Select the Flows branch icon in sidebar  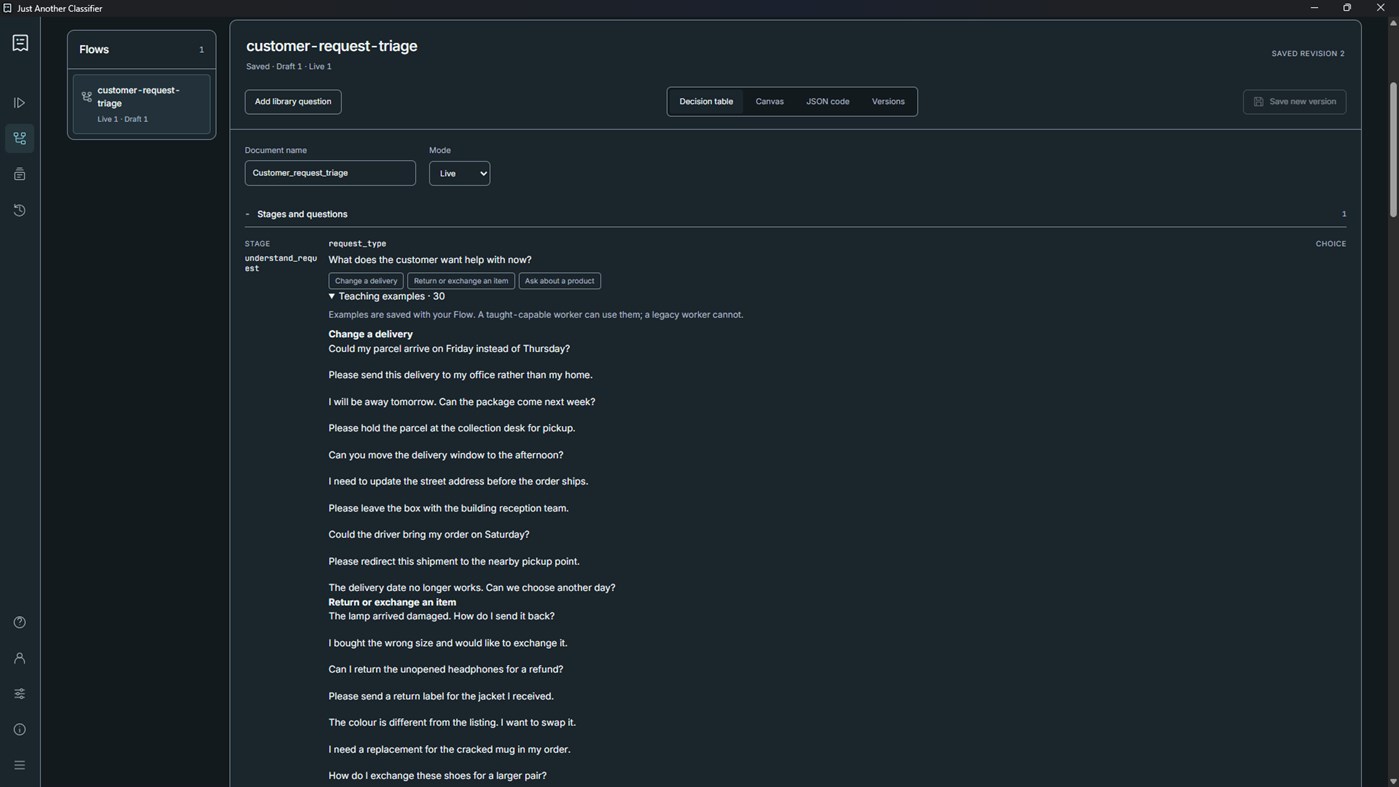click(x=19, y=138)
